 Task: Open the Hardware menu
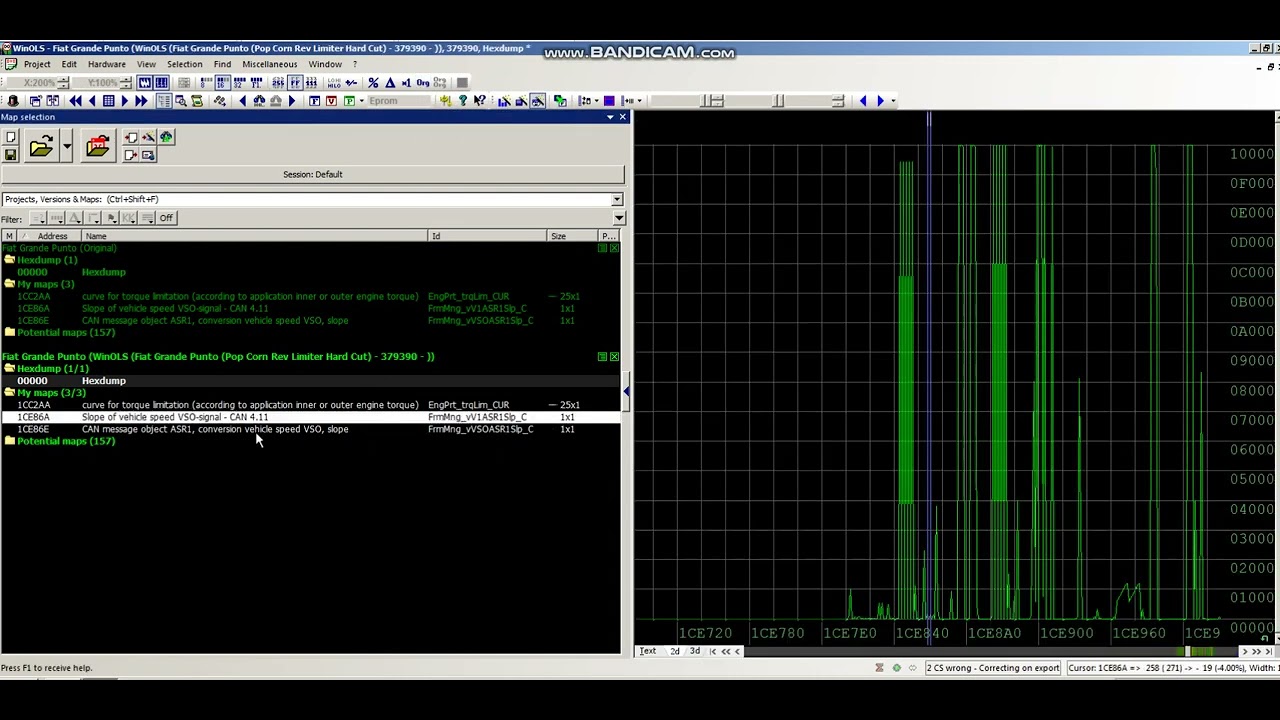tap(107, 64)
